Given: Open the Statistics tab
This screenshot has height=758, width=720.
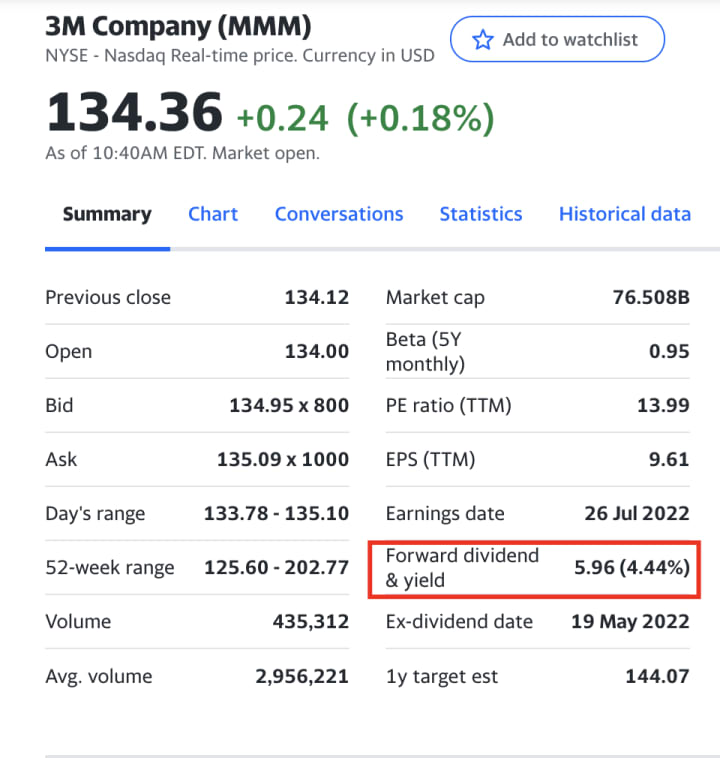Looking at the screenshot, I should (481, 214).
